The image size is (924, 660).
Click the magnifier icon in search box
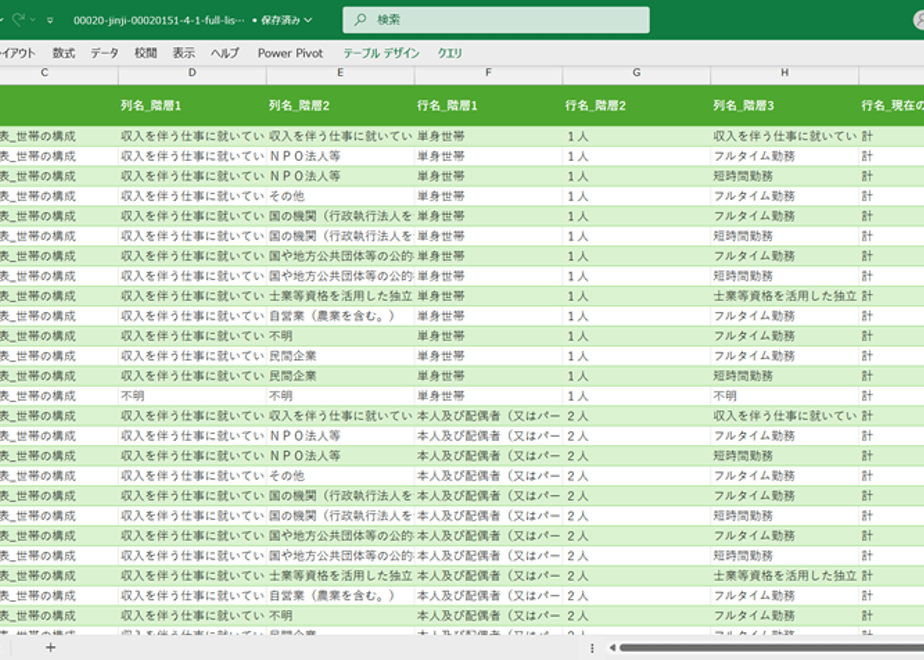359,20
